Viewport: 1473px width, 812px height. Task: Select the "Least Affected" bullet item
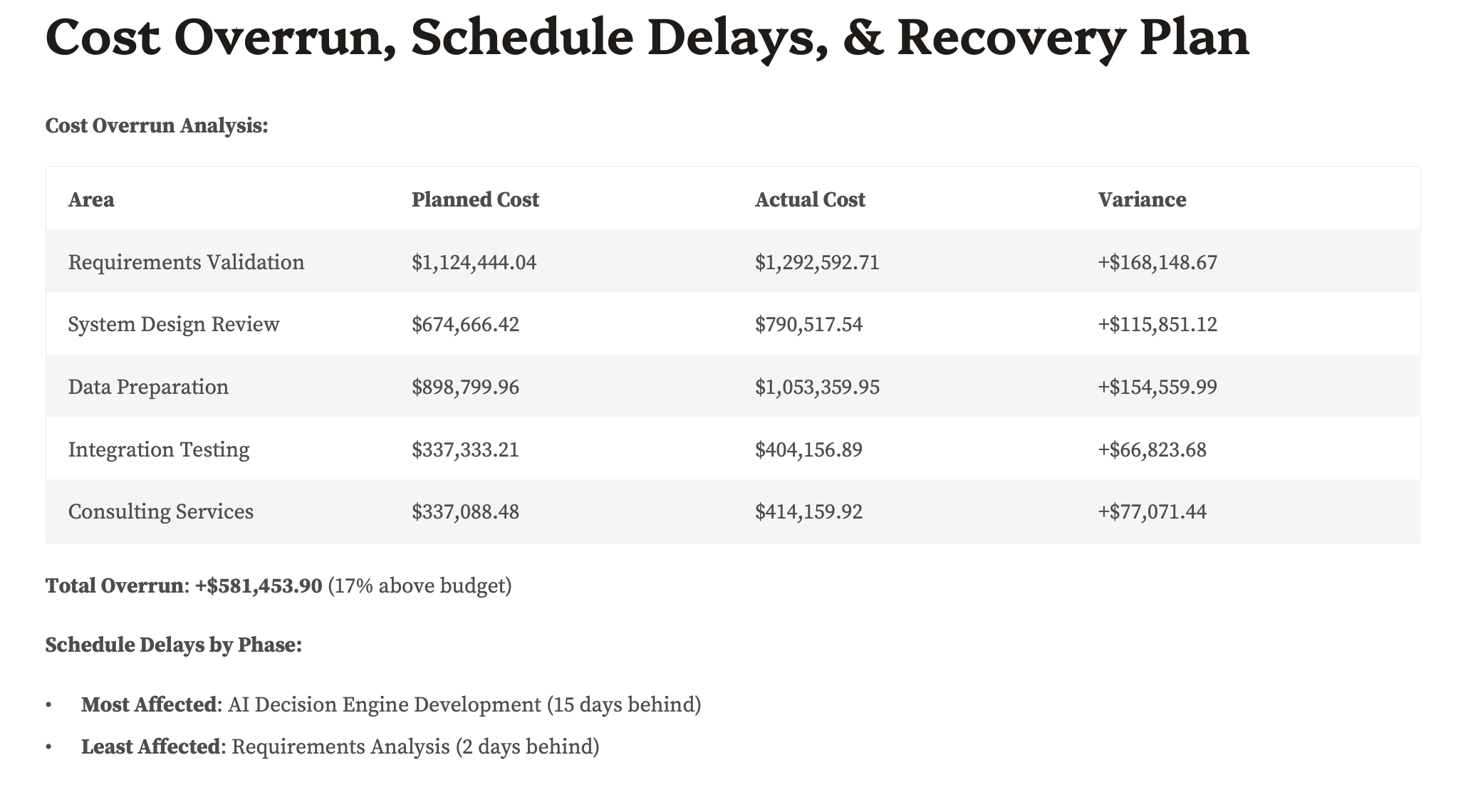pyautogui.click(x=340, y=746)
